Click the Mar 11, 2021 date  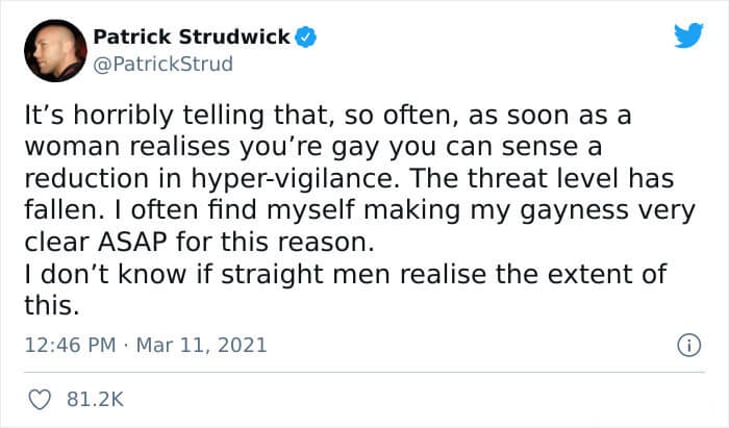coord(201,345)
